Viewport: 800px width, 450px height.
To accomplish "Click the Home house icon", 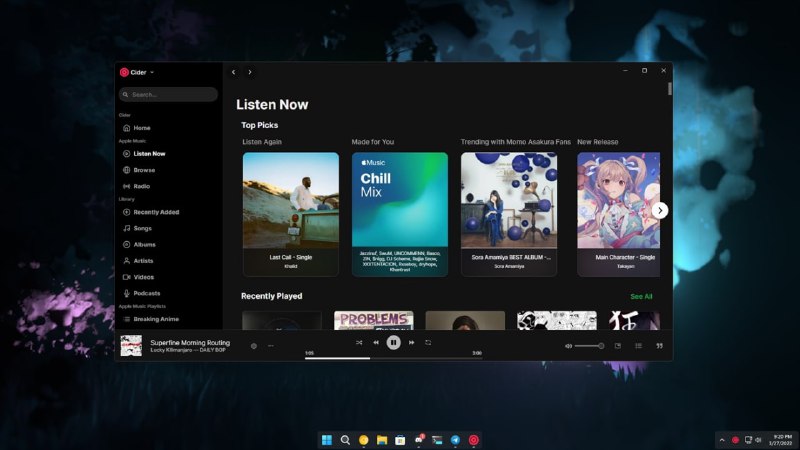I will [x=127, y=128].
